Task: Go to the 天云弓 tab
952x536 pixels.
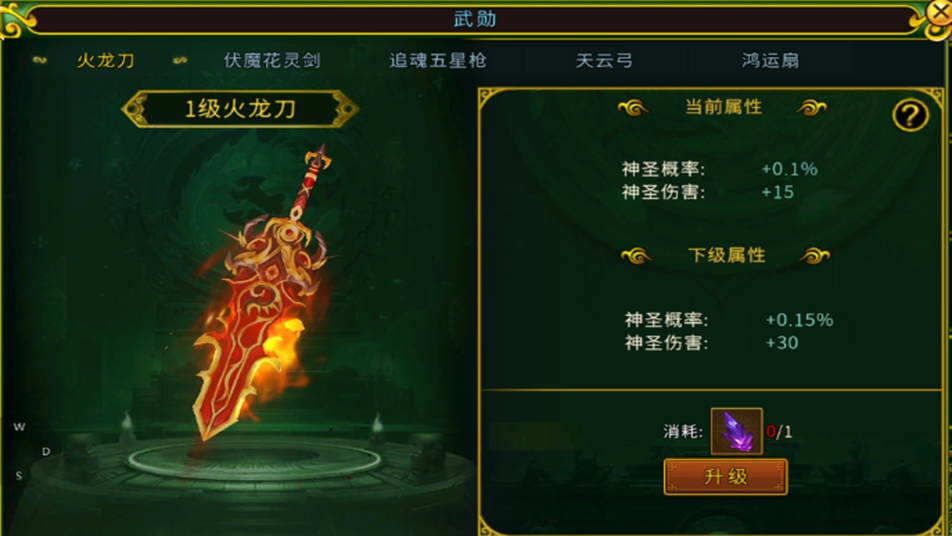Action: pos(604,60)
